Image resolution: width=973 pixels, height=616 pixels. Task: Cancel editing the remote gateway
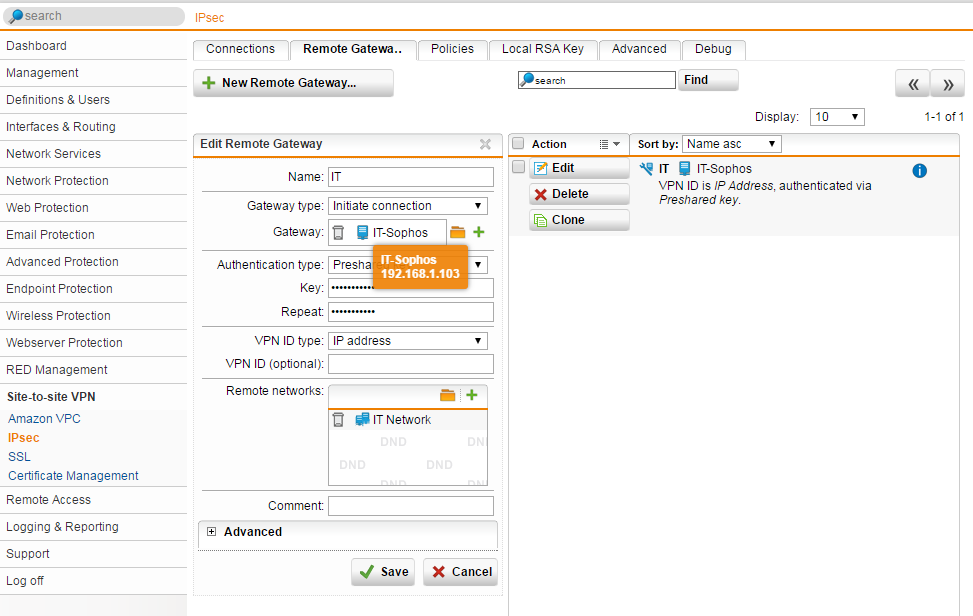pos(460,572)
